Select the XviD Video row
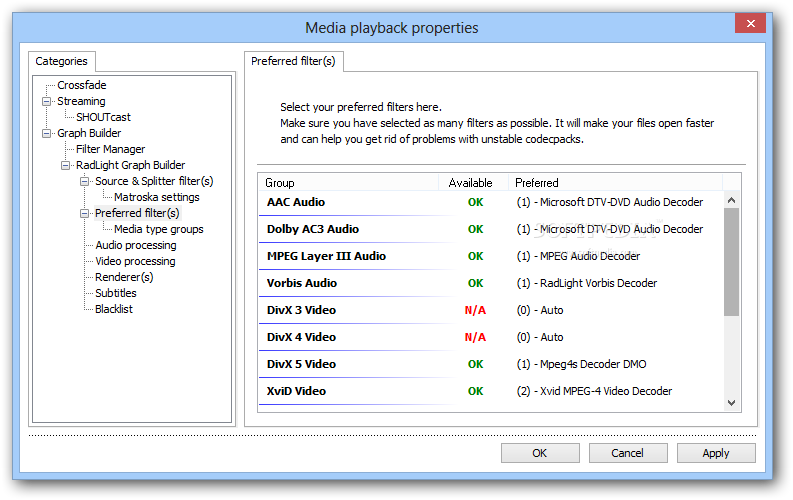 491,391
